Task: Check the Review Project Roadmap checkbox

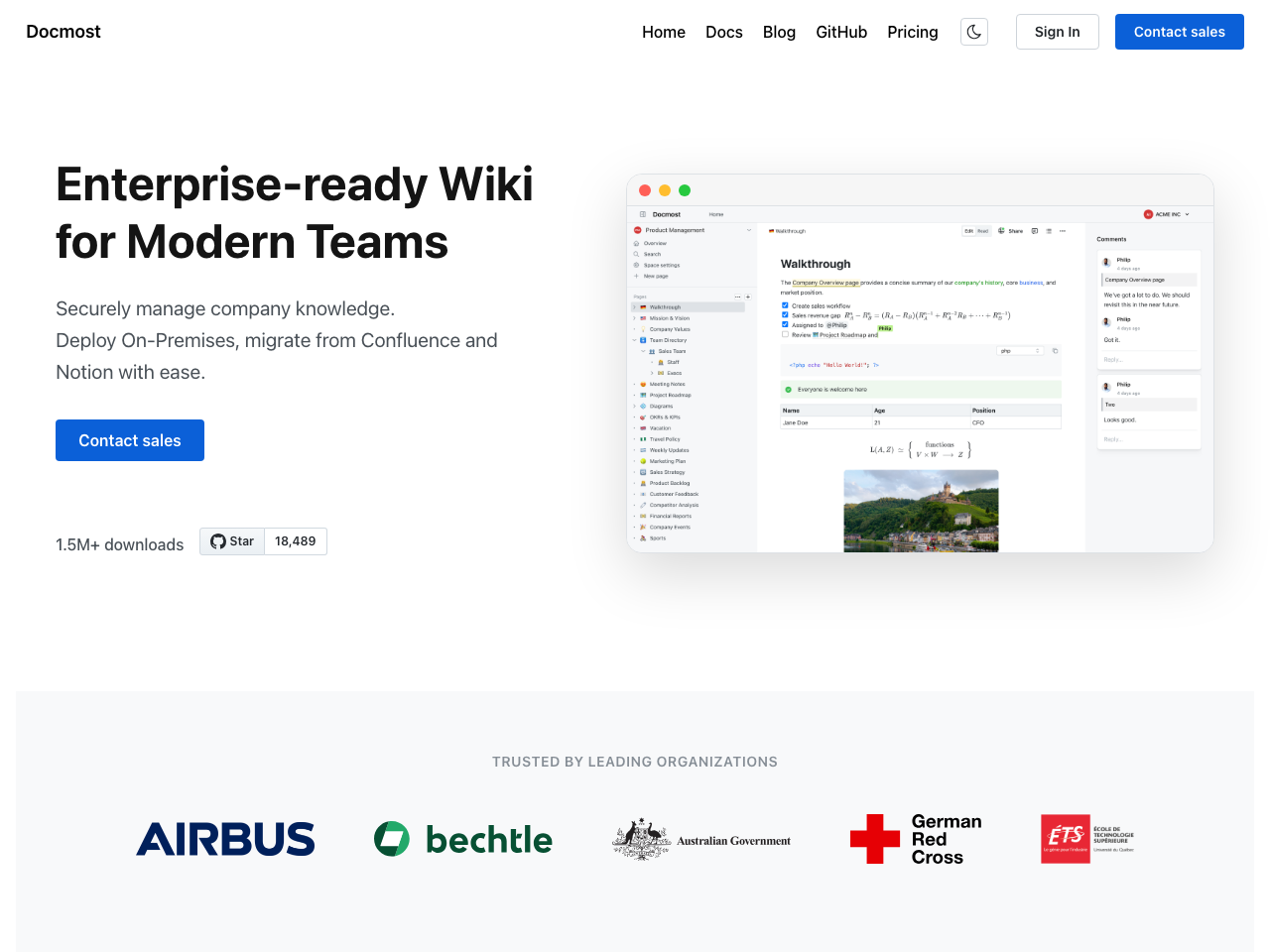Action: [785, 334]
